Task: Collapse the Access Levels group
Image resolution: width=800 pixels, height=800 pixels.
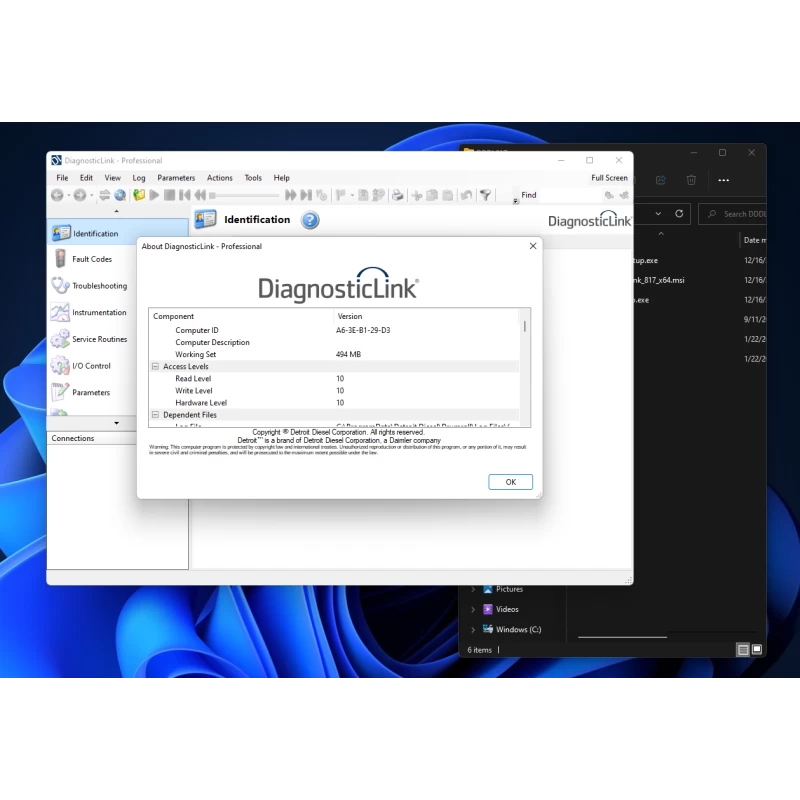Action: pos(155,366)
